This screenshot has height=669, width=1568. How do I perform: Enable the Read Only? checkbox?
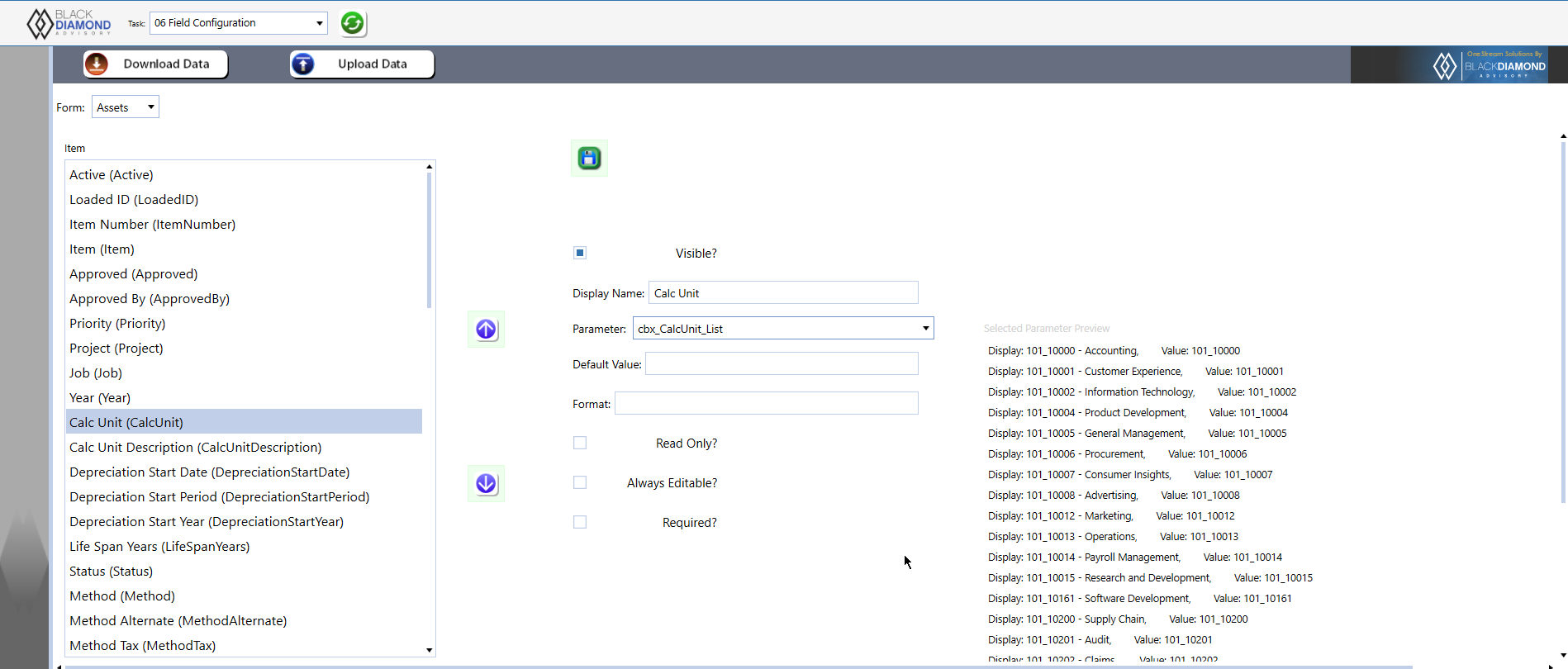point(580,443)
